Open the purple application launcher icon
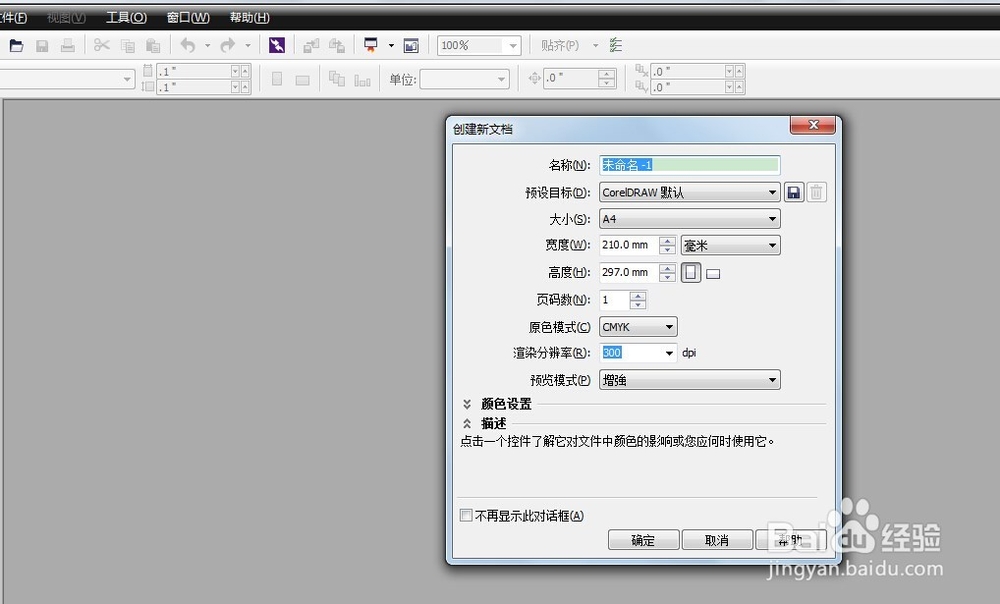The height and width of the screenshot is (604, 1000). click(x=277, y=45)
